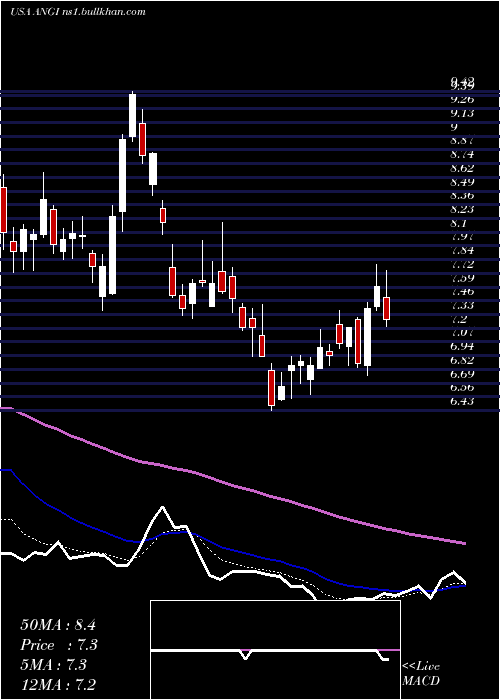500x700 pixels.
Task: Click the 7.2 price axis label
Action: 458,319
